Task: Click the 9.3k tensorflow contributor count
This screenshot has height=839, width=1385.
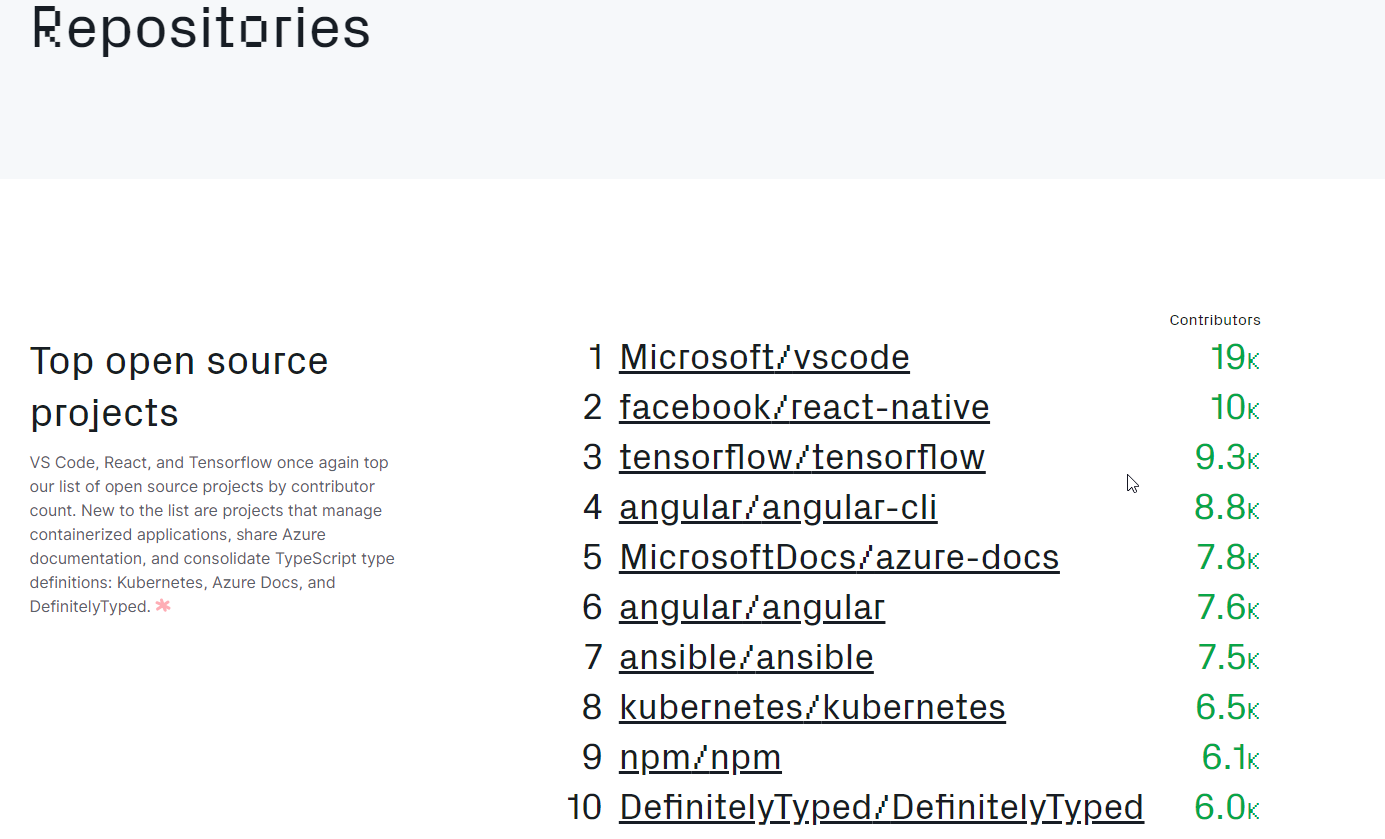Action: [x=1227, y=457]
